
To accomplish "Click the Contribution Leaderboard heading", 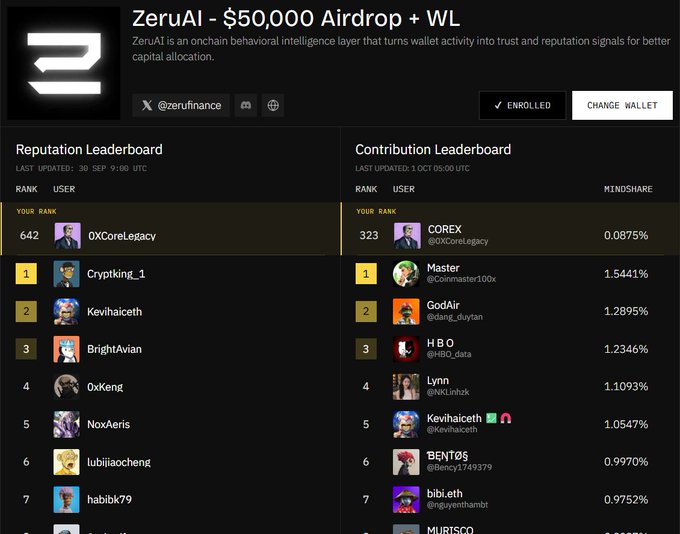I will (x=433, y=150).
